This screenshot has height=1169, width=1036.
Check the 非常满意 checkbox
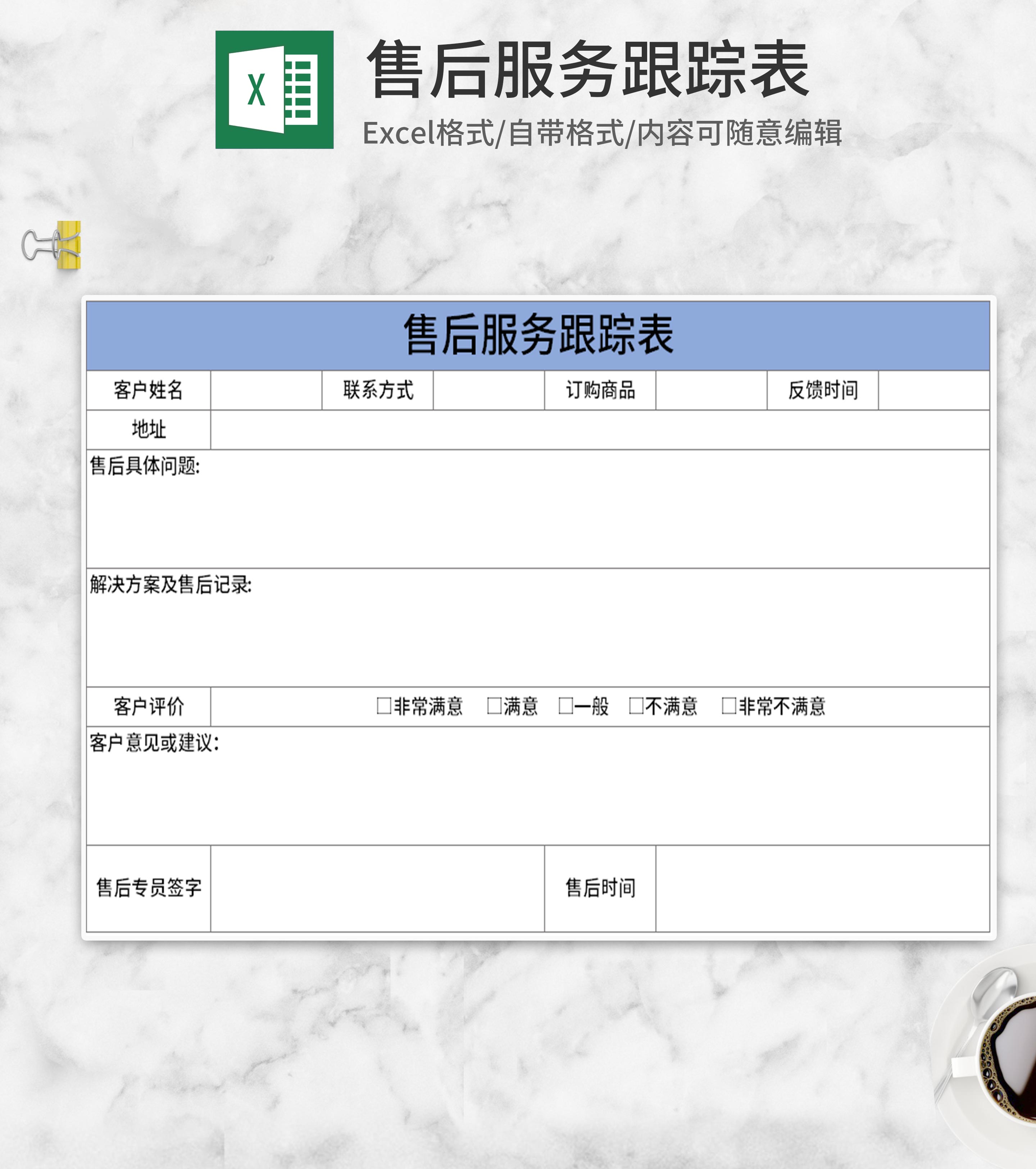point(383,706)
